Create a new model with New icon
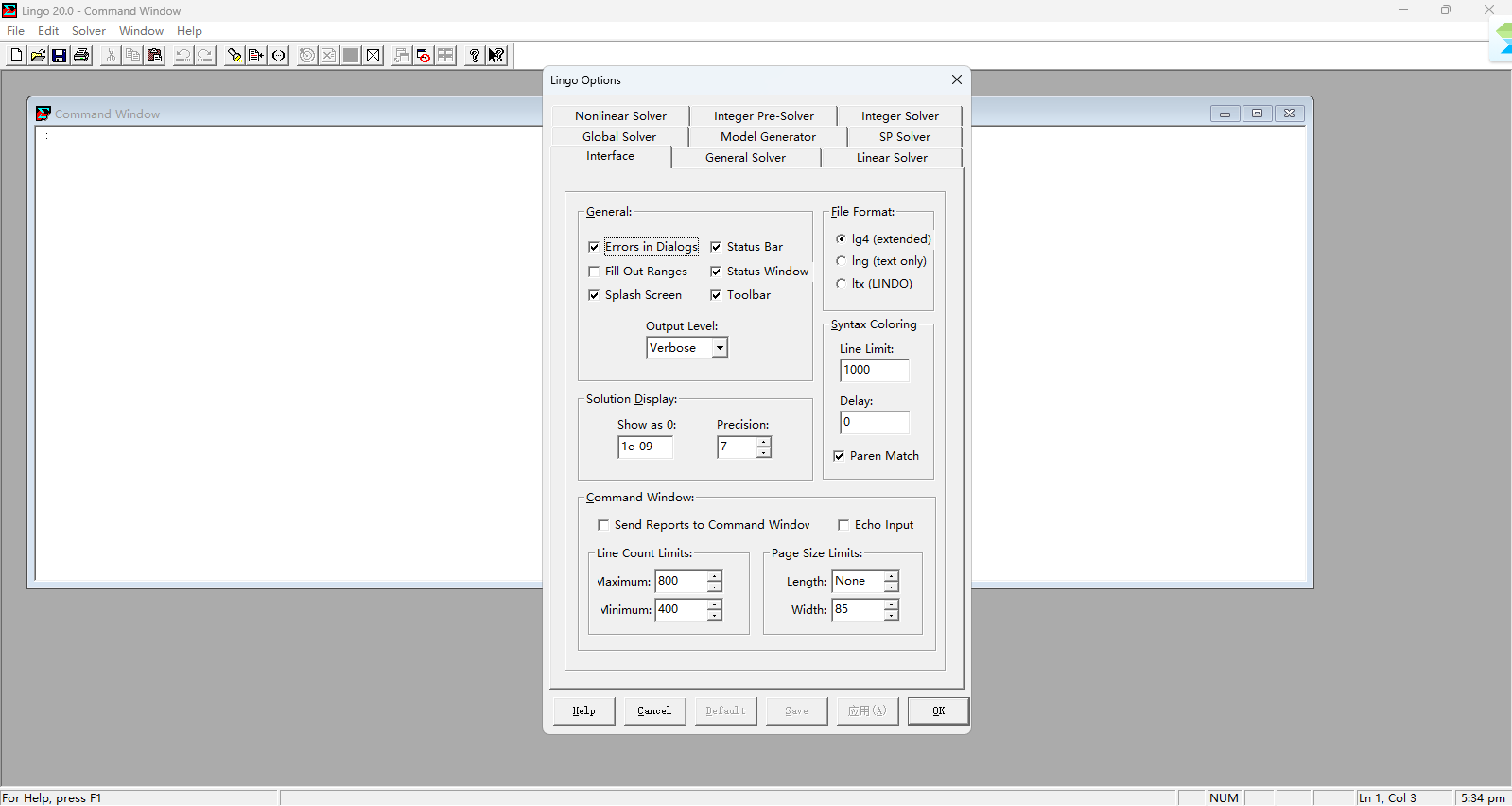The height and width of the screenshot is (806, 1512). tap(16, 56)
